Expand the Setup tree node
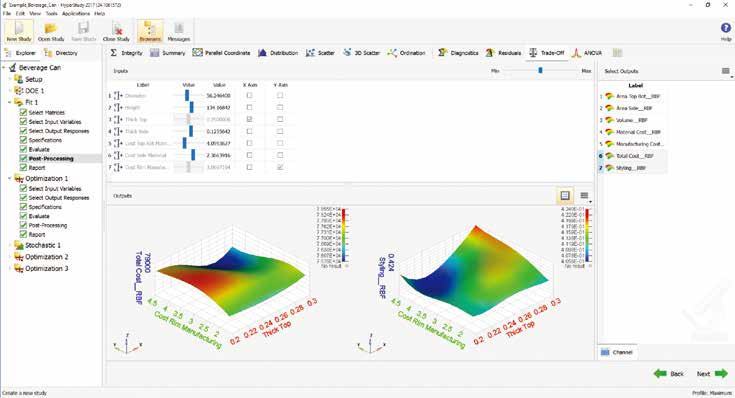Image resolution: width=735 pixels, height=398 pixels. pos(10,79)
